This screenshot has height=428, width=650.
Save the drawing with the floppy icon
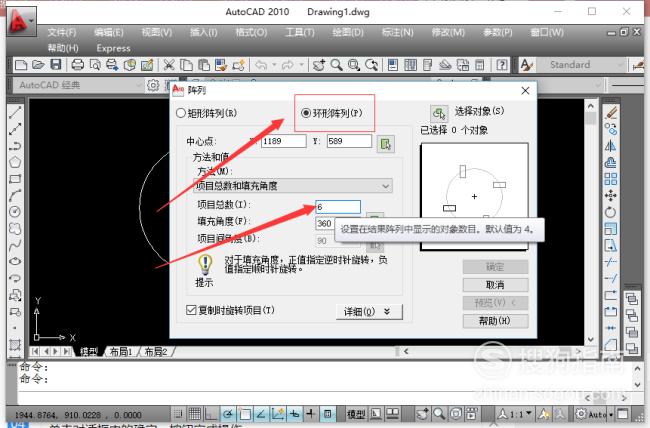coord(56,65)
